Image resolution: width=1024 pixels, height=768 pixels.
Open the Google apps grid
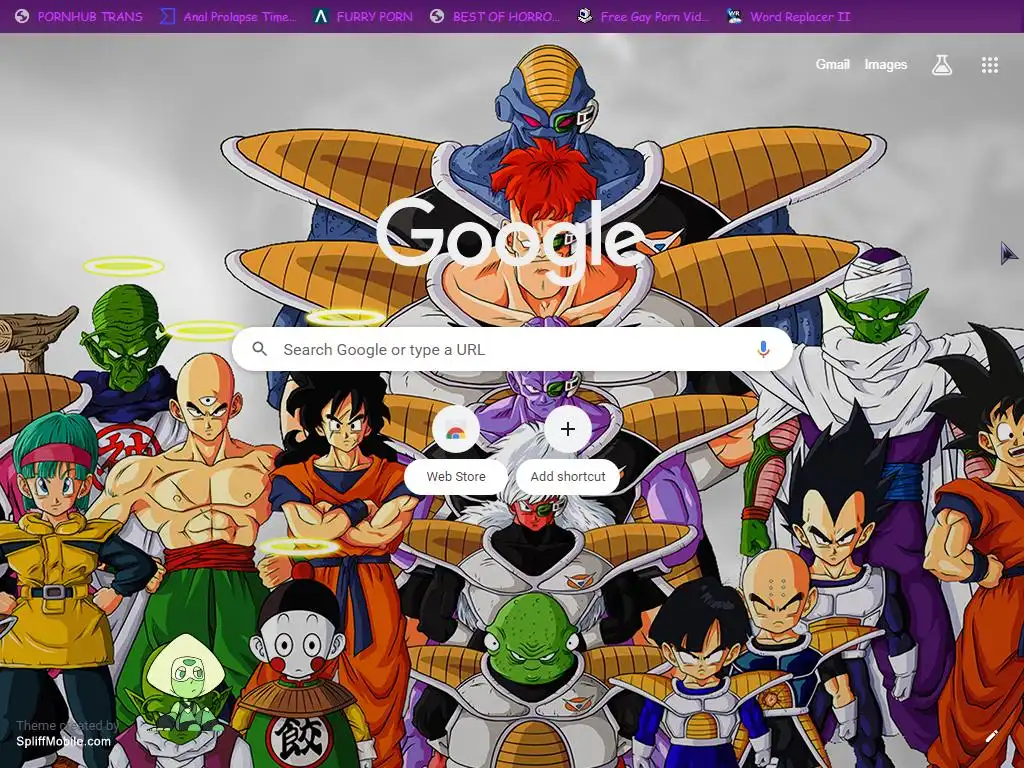(989, 65)
